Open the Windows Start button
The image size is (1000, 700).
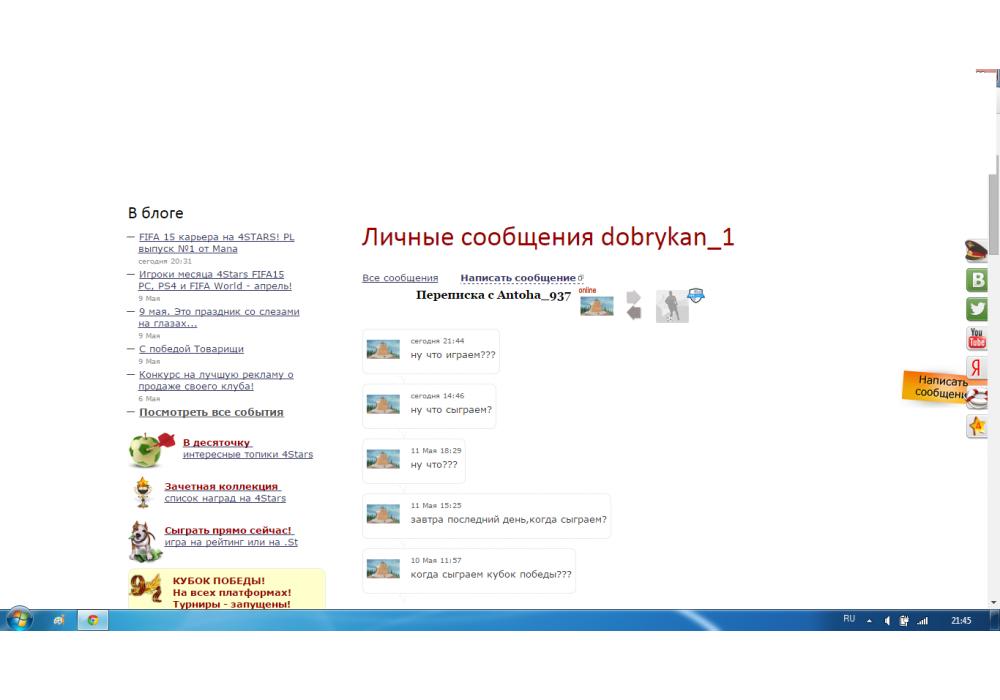pyautogui.click(x=18, y=619)
